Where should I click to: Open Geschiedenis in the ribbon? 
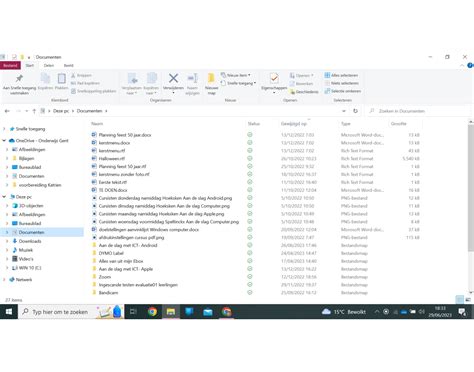(x=304, y=92)
